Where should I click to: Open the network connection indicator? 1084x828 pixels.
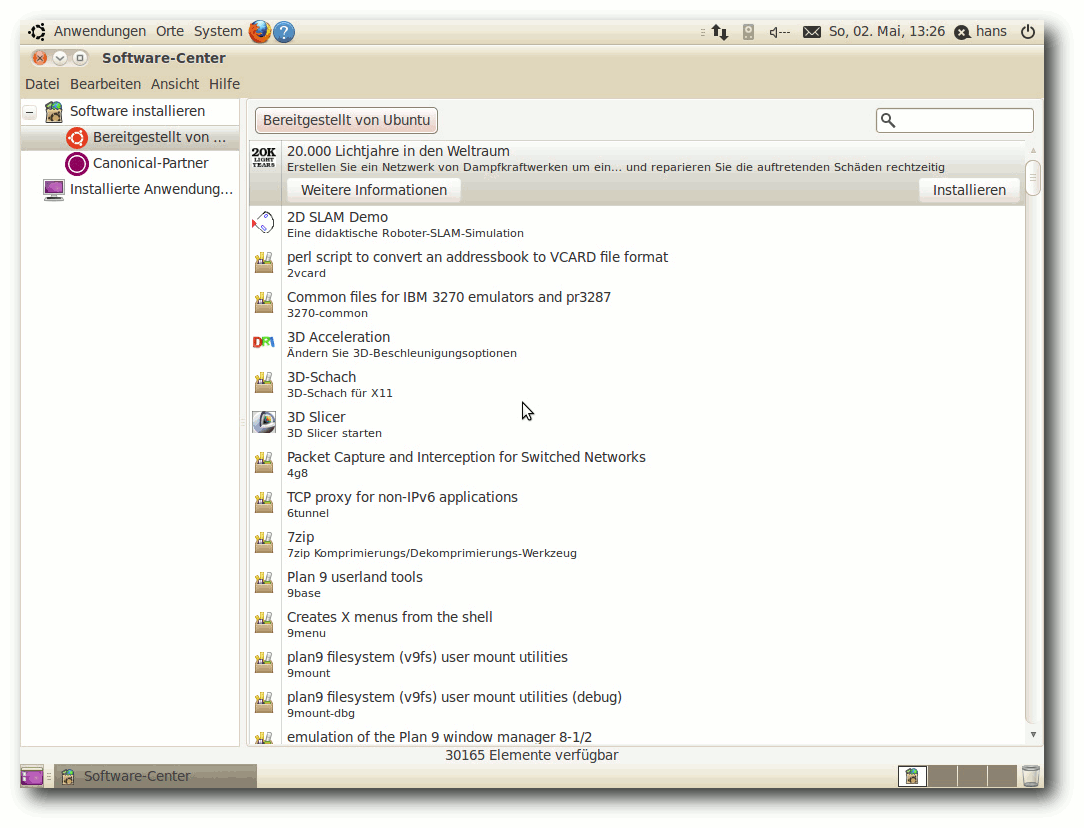[x=720, y=32]
